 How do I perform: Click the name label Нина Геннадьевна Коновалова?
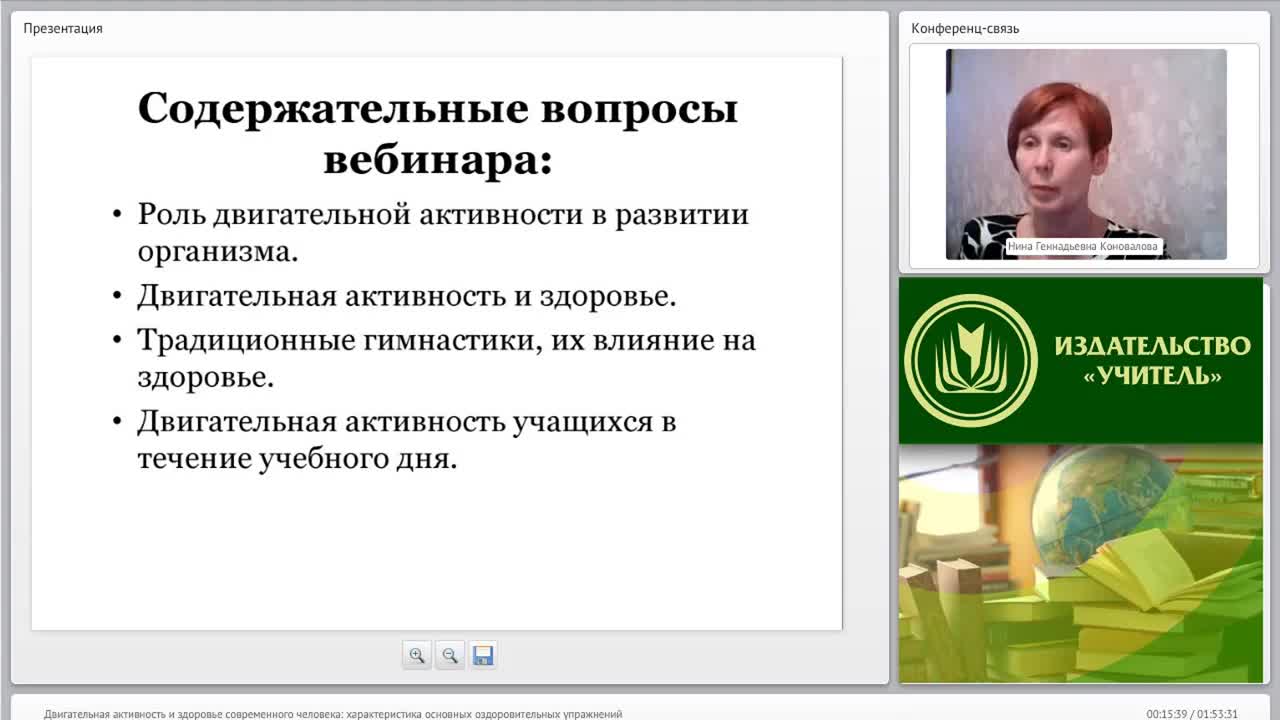pyautogui.click(x=1085, y=246)
